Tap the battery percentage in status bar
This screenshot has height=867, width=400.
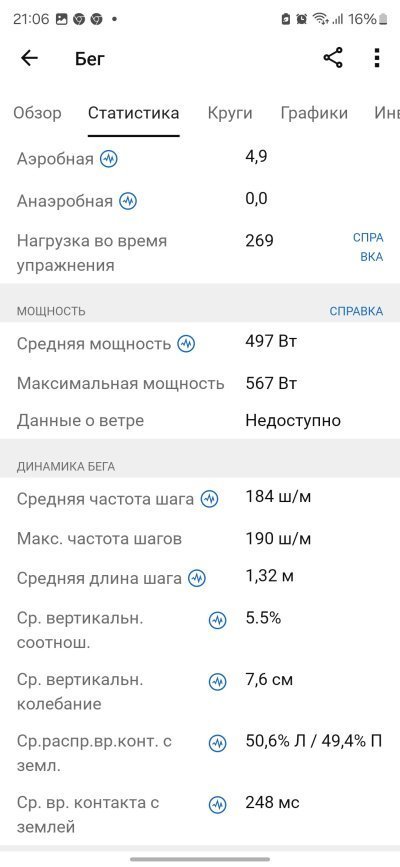click(x=362, y=19)
